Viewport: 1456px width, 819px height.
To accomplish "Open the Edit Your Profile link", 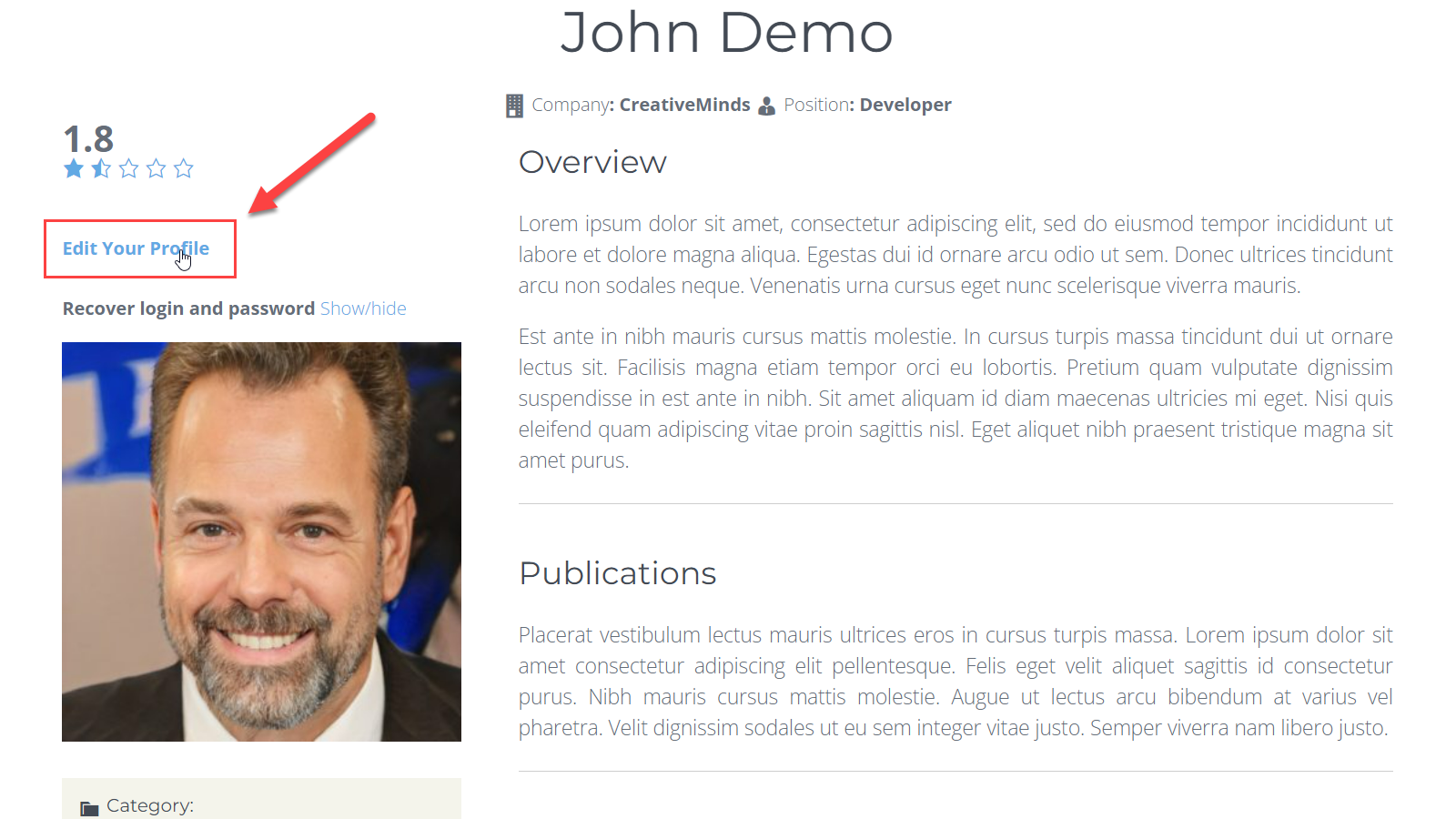I will point(136,248).
